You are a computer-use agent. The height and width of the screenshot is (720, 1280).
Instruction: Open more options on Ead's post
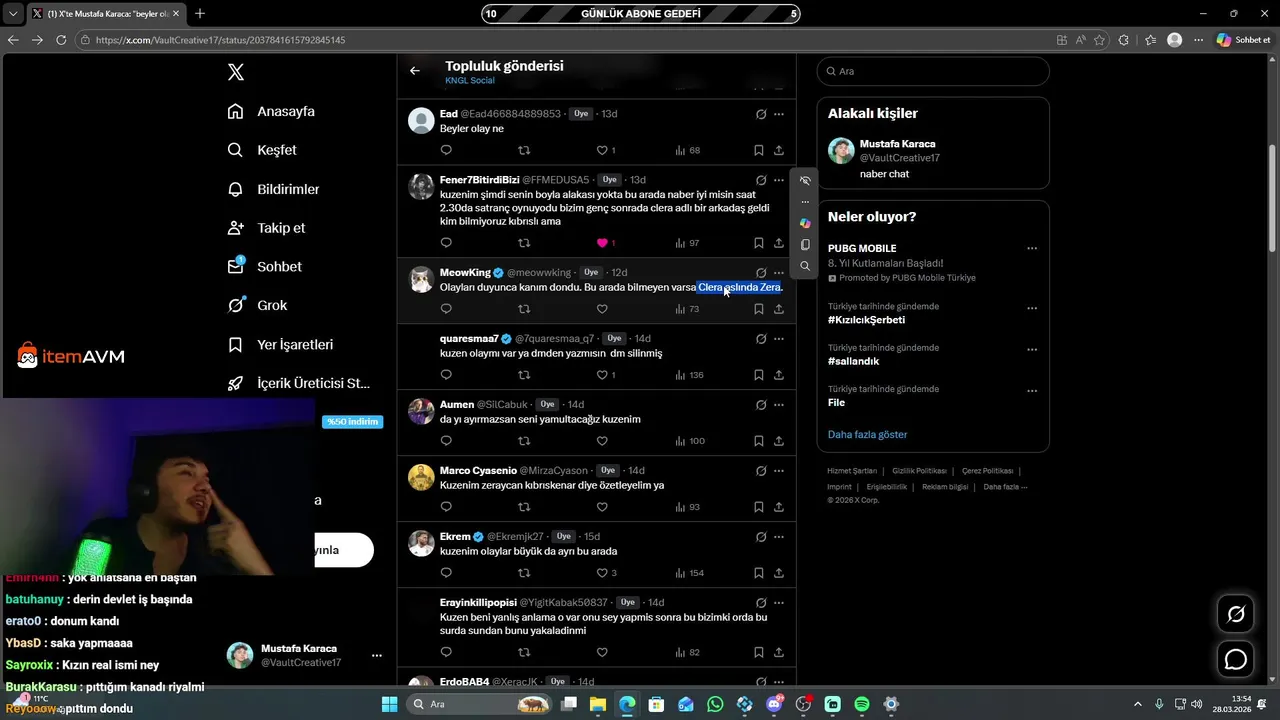tap(779, 114)
